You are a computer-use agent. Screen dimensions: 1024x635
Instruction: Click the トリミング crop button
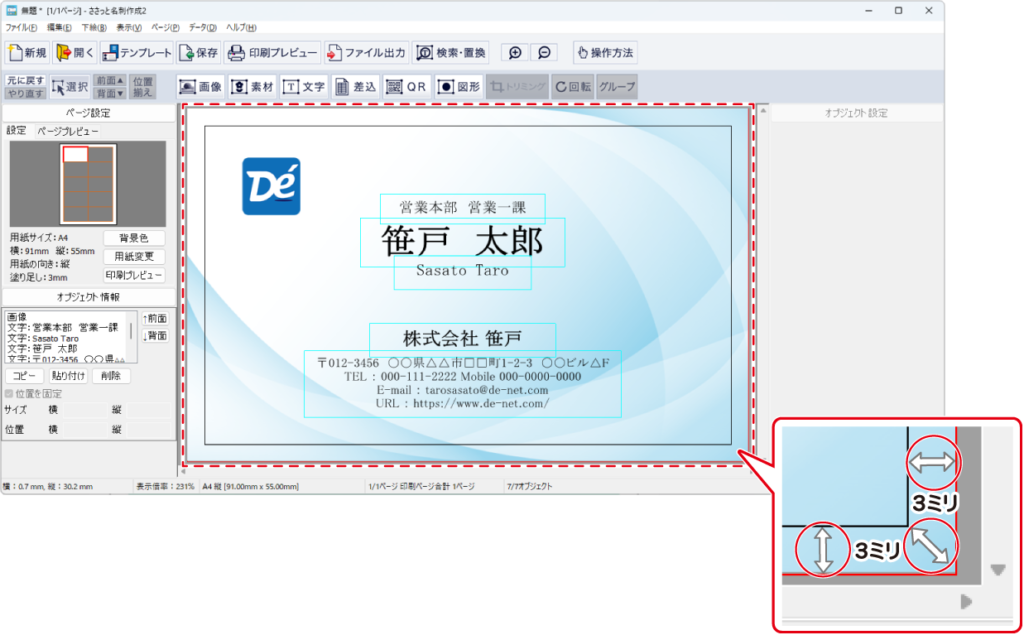coord(517,87)
